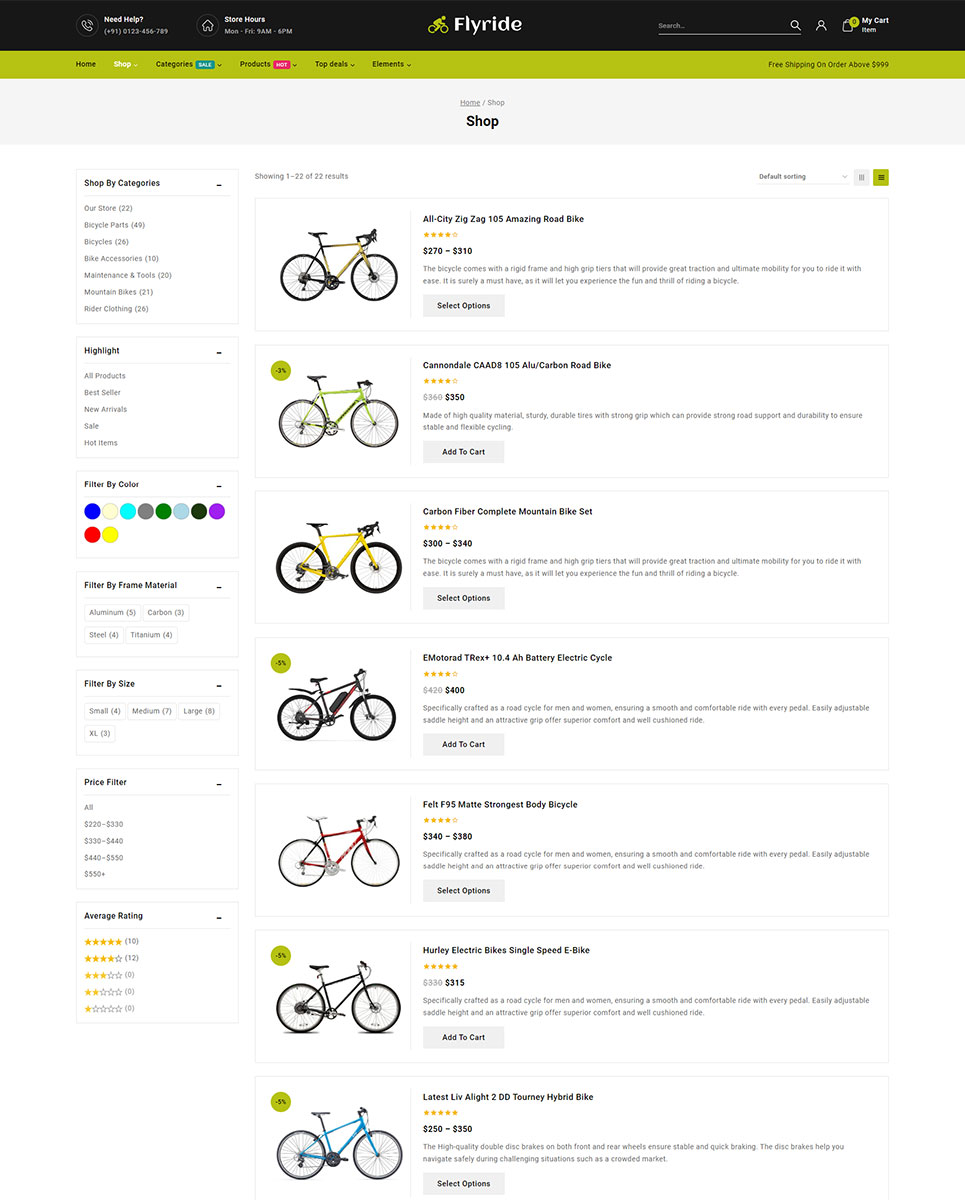Open the Default sorting dropdown

(x=802, y=177)
